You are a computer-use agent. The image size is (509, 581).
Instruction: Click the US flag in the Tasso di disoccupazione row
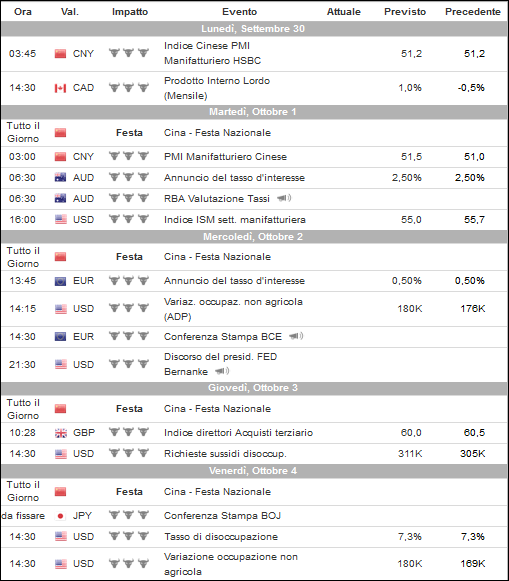[x=61, y=536]
